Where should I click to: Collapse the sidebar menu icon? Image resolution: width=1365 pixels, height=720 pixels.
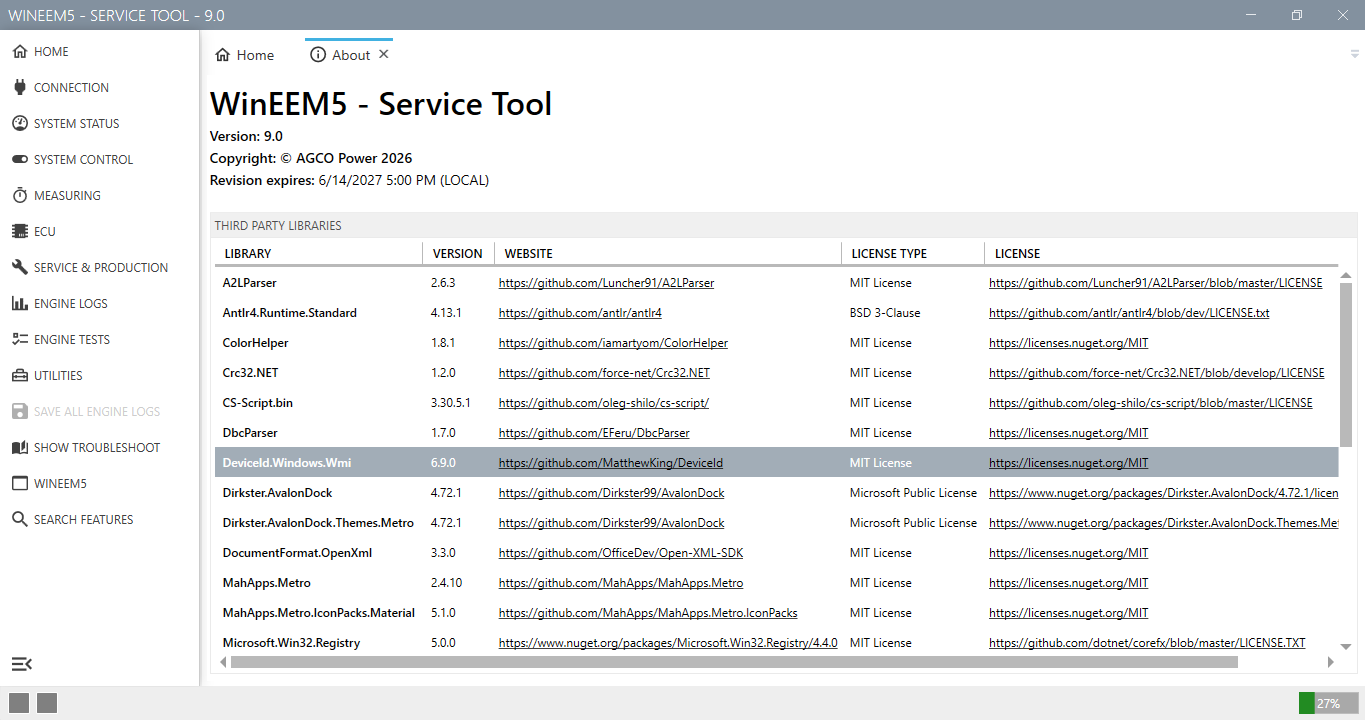coord(21,664)
